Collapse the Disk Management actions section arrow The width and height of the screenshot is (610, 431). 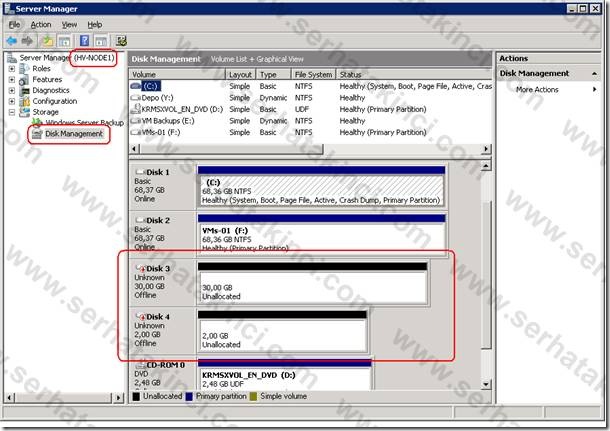(x=594, y=74)
